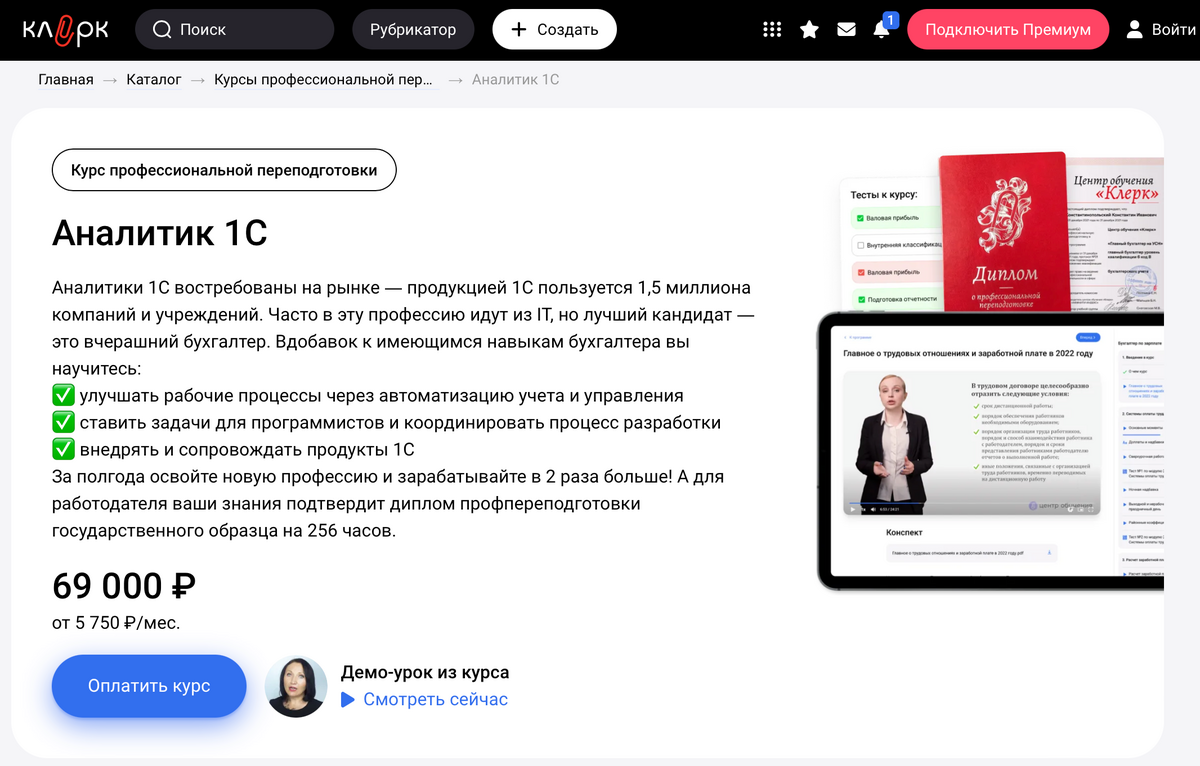
Task: Click Подключить Премиум button
Action: tap(1008, 30)
